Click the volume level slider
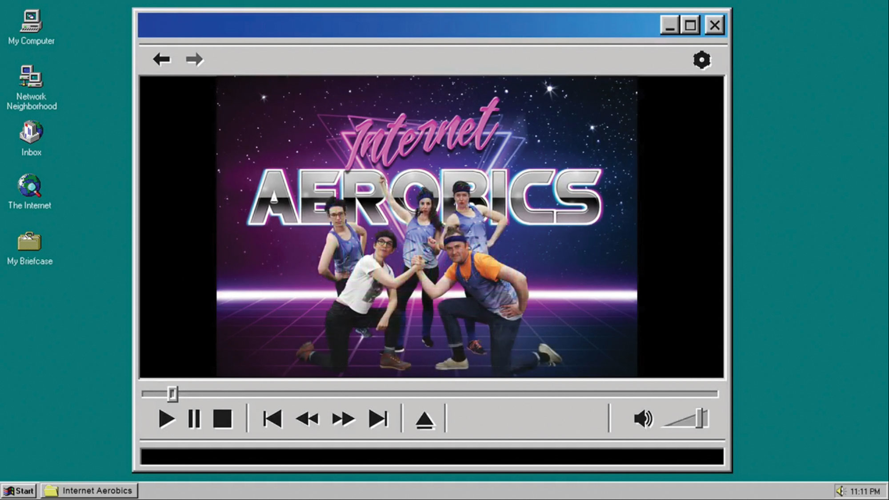The height and width of the screenshot is (500, 889). (700, 418)
